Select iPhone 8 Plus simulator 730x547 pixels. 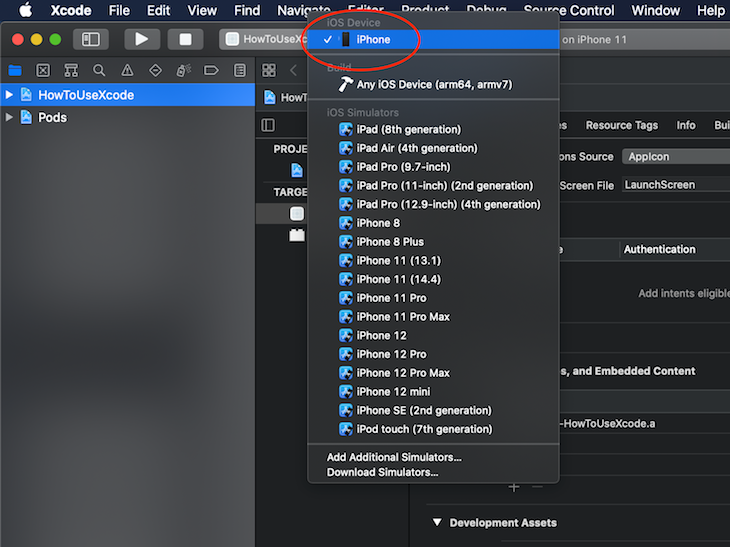(x=433, y=242)
